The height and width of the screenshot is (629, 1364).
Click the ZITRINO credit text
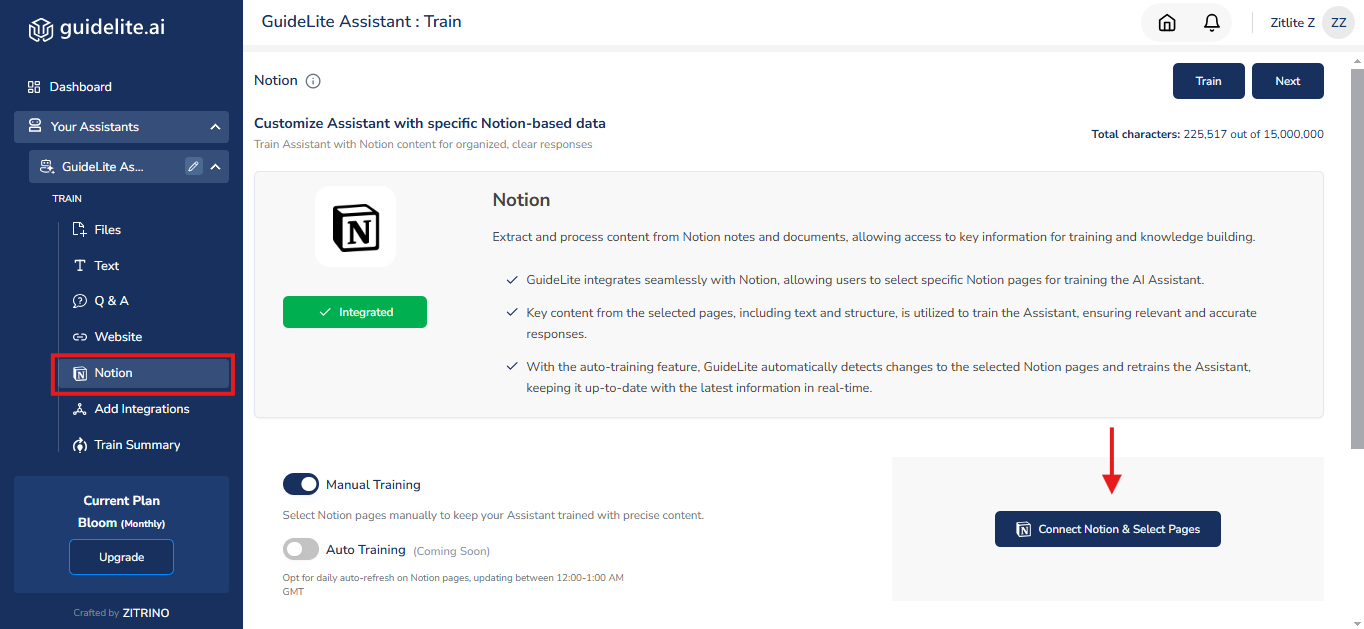coord(147,613)
